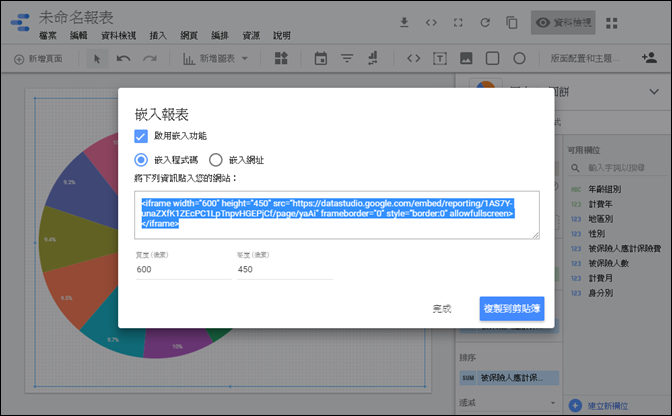Screen dimensions: 672x416
Task: Click the report title 未命名報表
Action: [76, 18]
